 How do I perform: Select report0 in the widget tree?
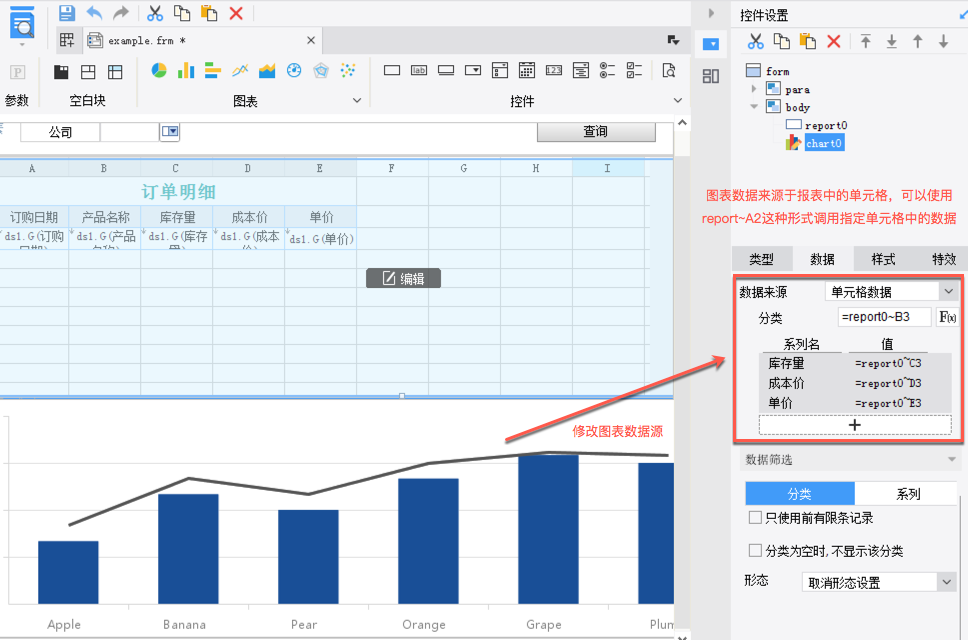pyautogui.click(x=825, y=125)
